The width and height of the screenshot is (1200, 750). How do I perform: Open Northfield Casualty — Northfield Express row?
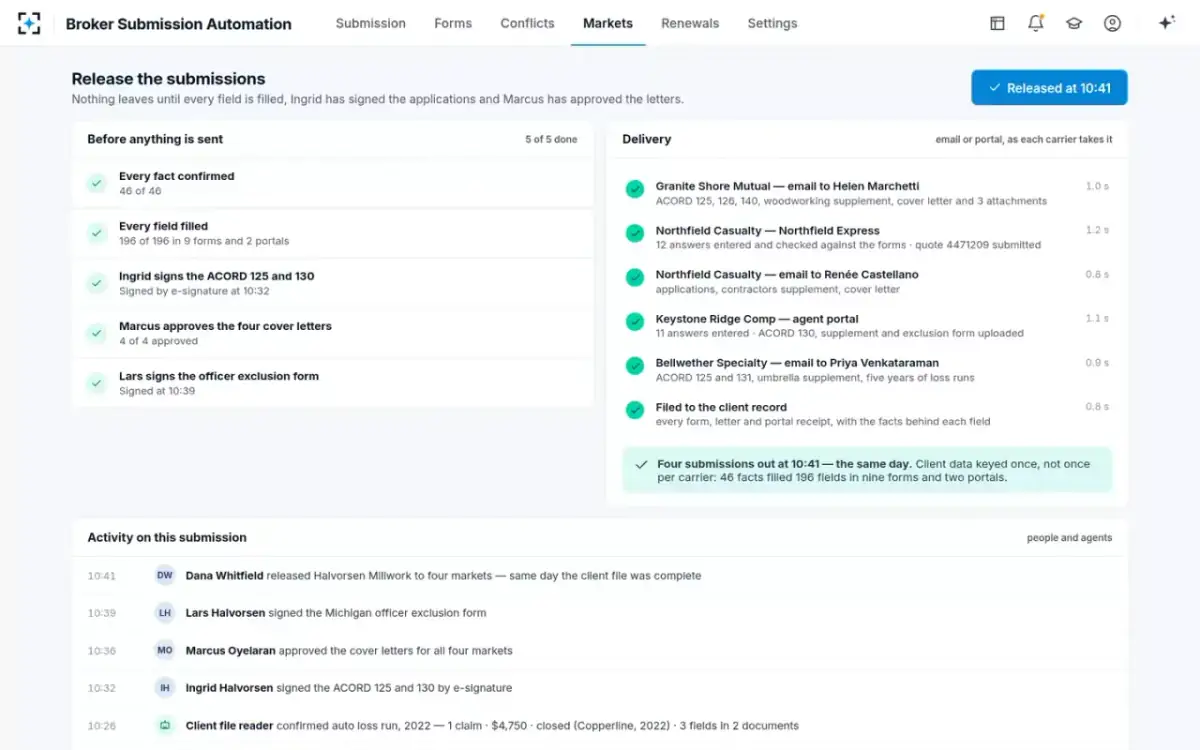[x=867, y=237]
